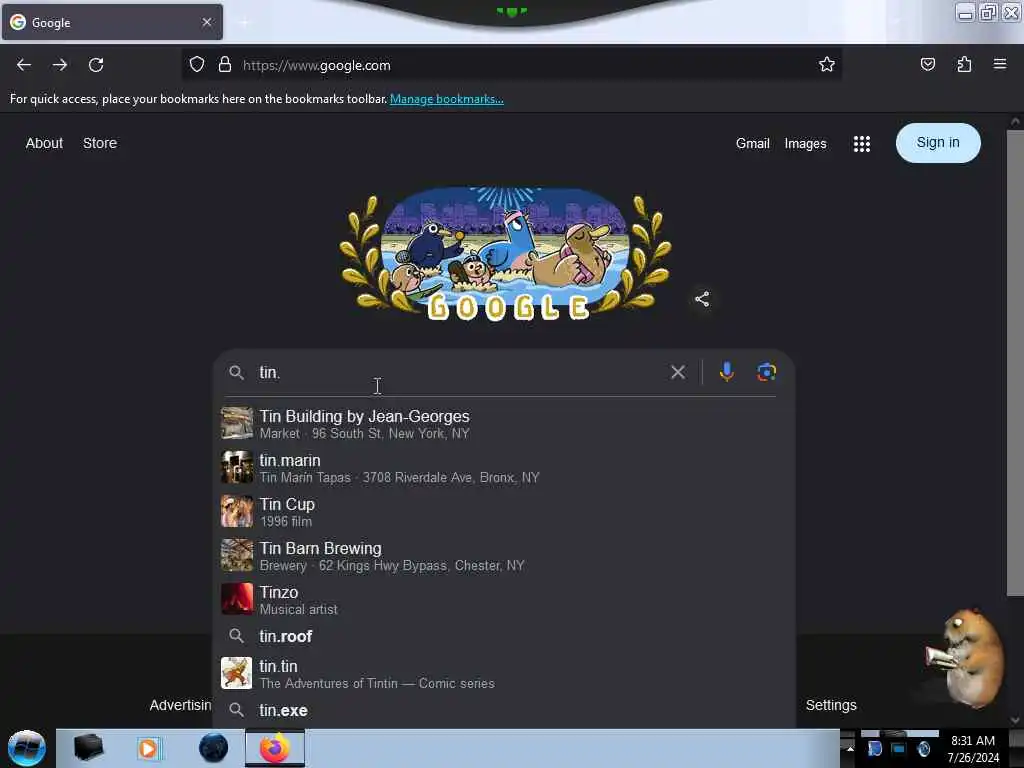1024x768 pixels.
Task: Share the Google Doodle
Action: coord(702,299)
